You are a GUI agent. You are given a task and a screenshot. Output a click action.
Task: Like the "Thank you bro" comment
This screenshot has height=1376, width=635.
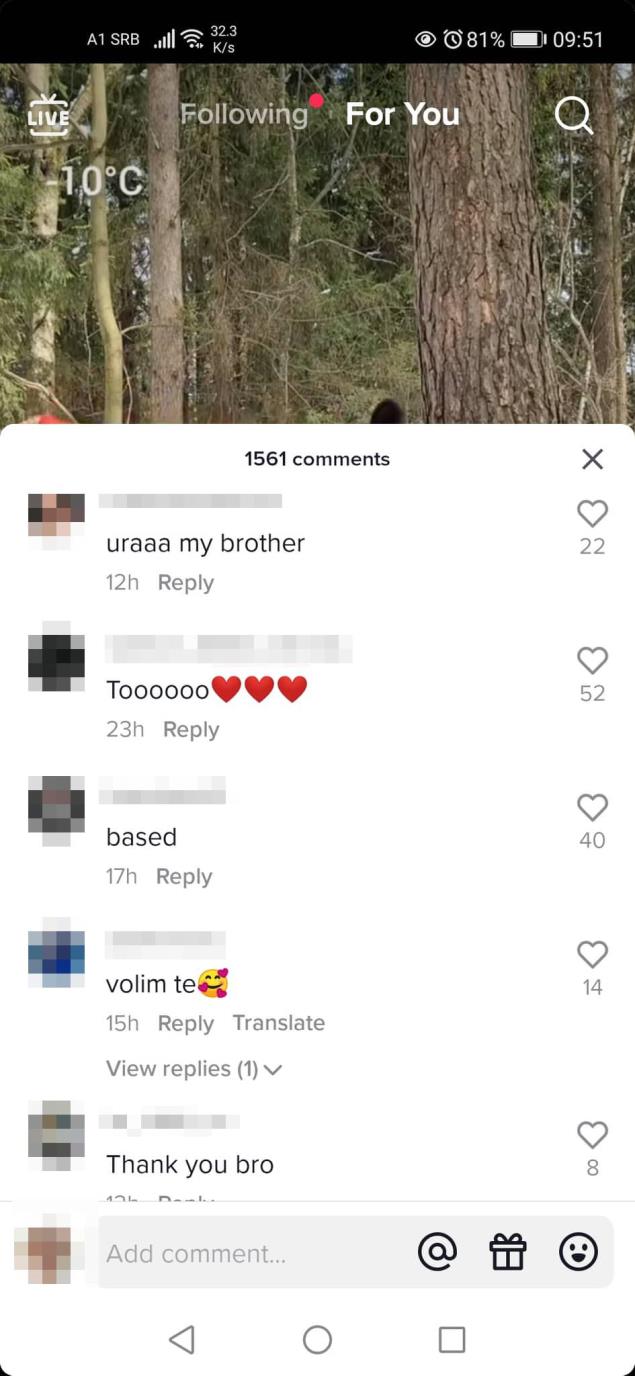(593, 1135)
